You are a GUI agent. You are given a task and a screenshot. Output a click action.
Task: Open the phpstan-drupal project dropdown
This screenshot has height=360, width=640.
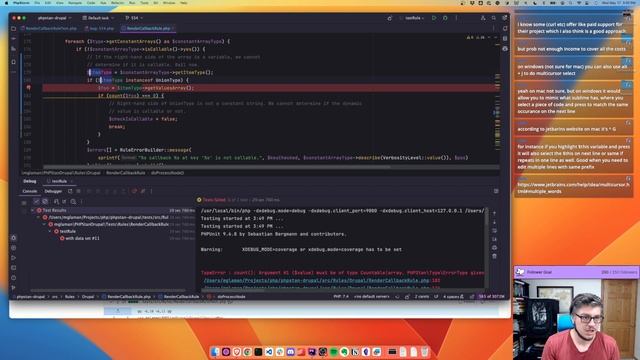[54, 18]
